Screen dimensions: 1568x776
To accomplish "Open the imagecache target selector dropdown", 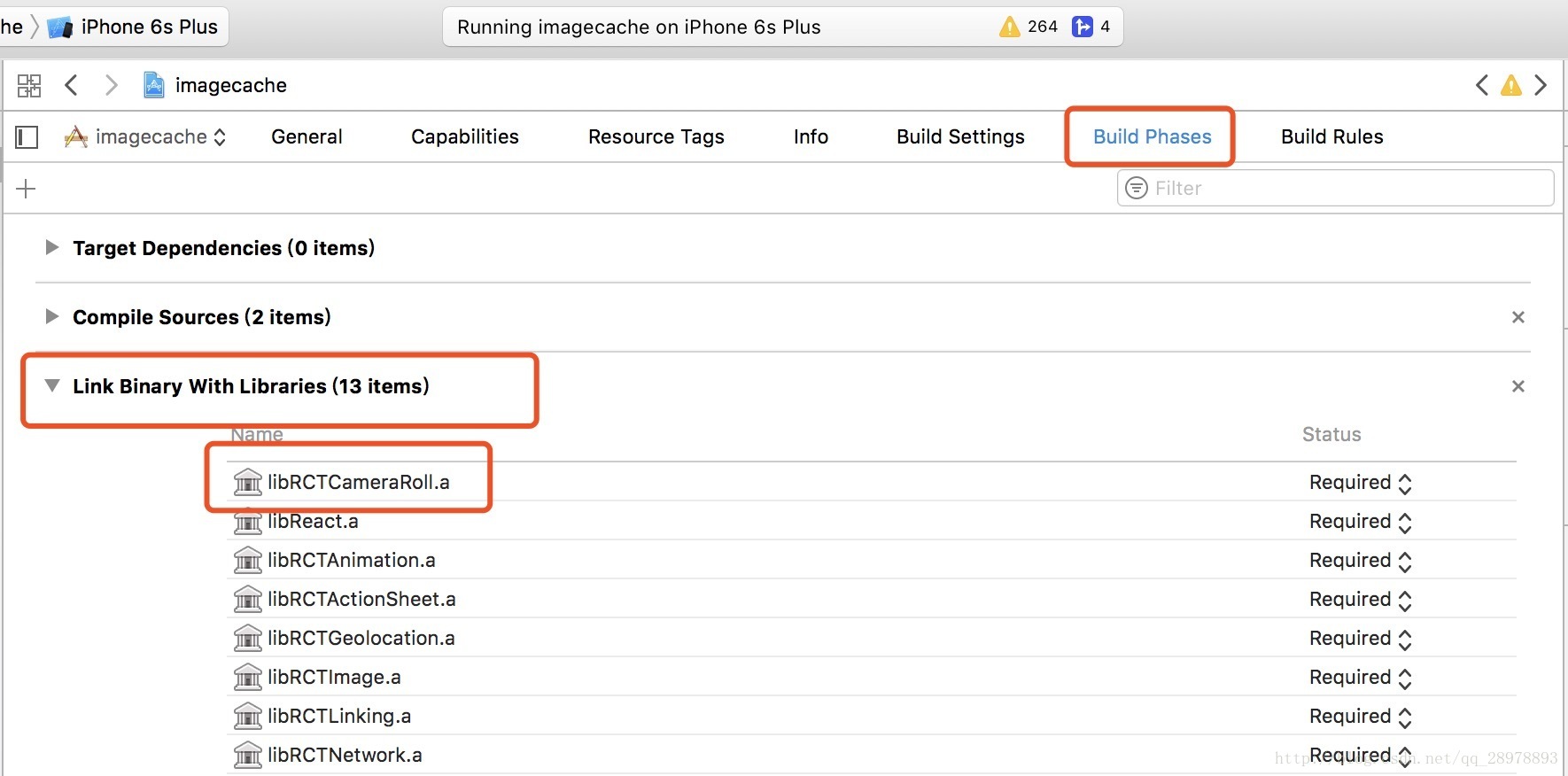I will click(x=145, y=136).
